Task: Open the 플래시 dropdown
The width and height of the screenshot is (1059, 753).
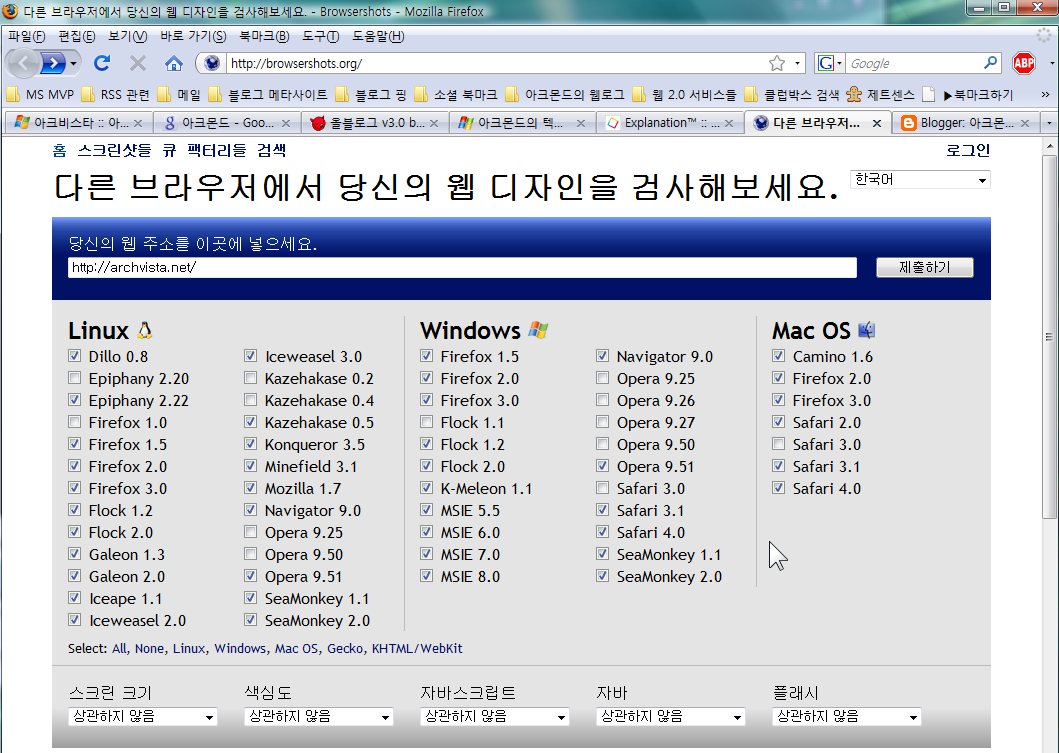Action: click(x=846, y=717)
